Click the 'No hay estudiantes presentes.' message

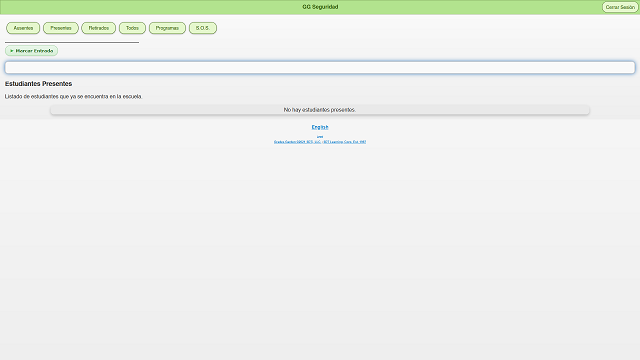pos(320,110)
